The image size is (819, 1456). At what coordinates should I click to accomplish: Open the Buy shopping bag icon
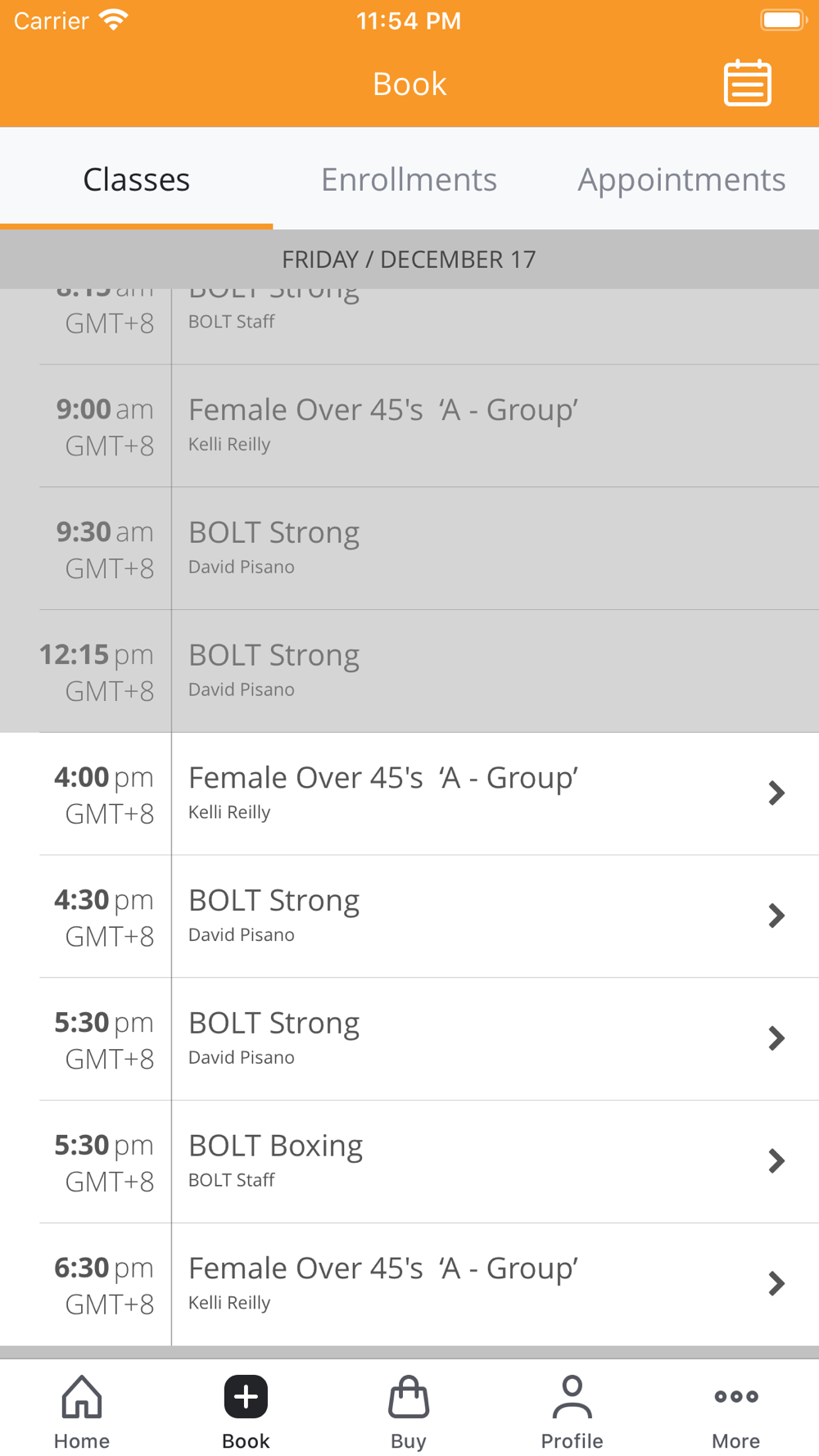pos(409,1397)
